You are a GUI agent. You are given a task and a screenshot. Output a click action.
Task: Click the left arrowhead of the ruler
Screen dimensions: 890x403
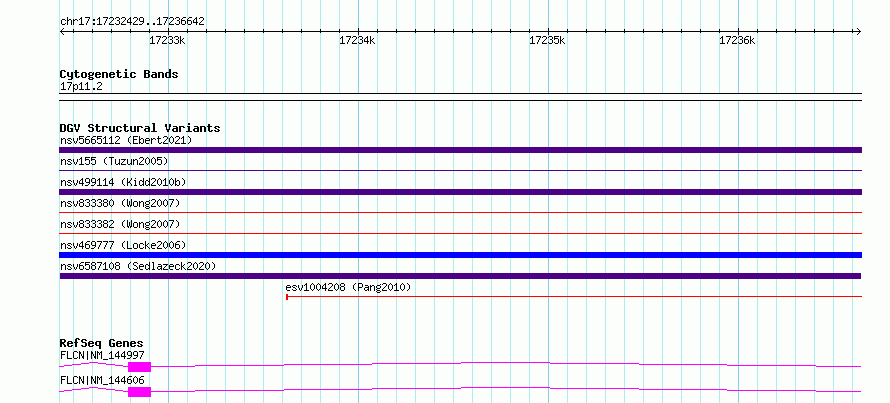tap(62, 32)
